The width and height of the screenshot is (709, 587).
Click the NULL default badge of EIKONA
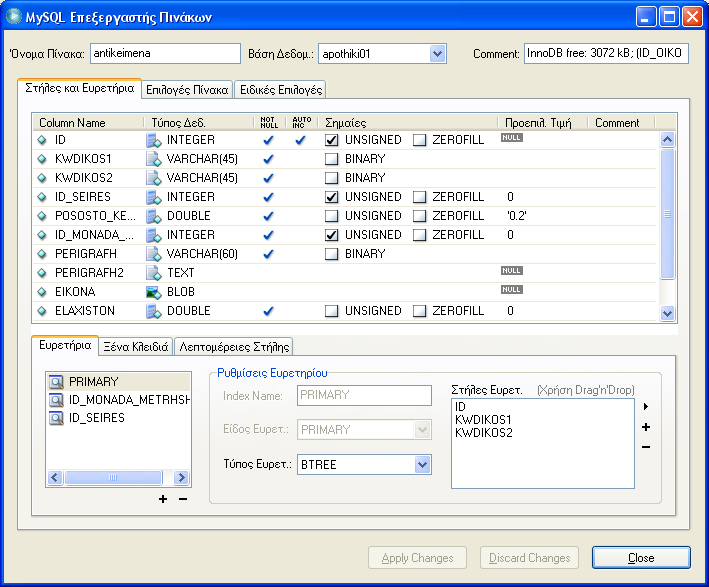tap(511, 289)
